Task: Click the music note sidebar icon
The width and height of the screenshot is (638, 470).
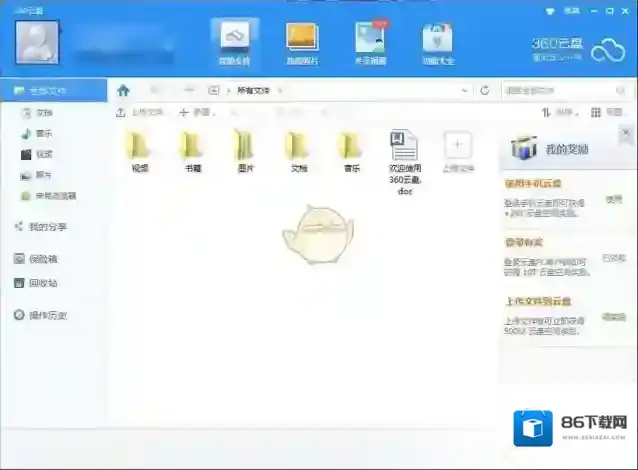Action: click(26, 133)
